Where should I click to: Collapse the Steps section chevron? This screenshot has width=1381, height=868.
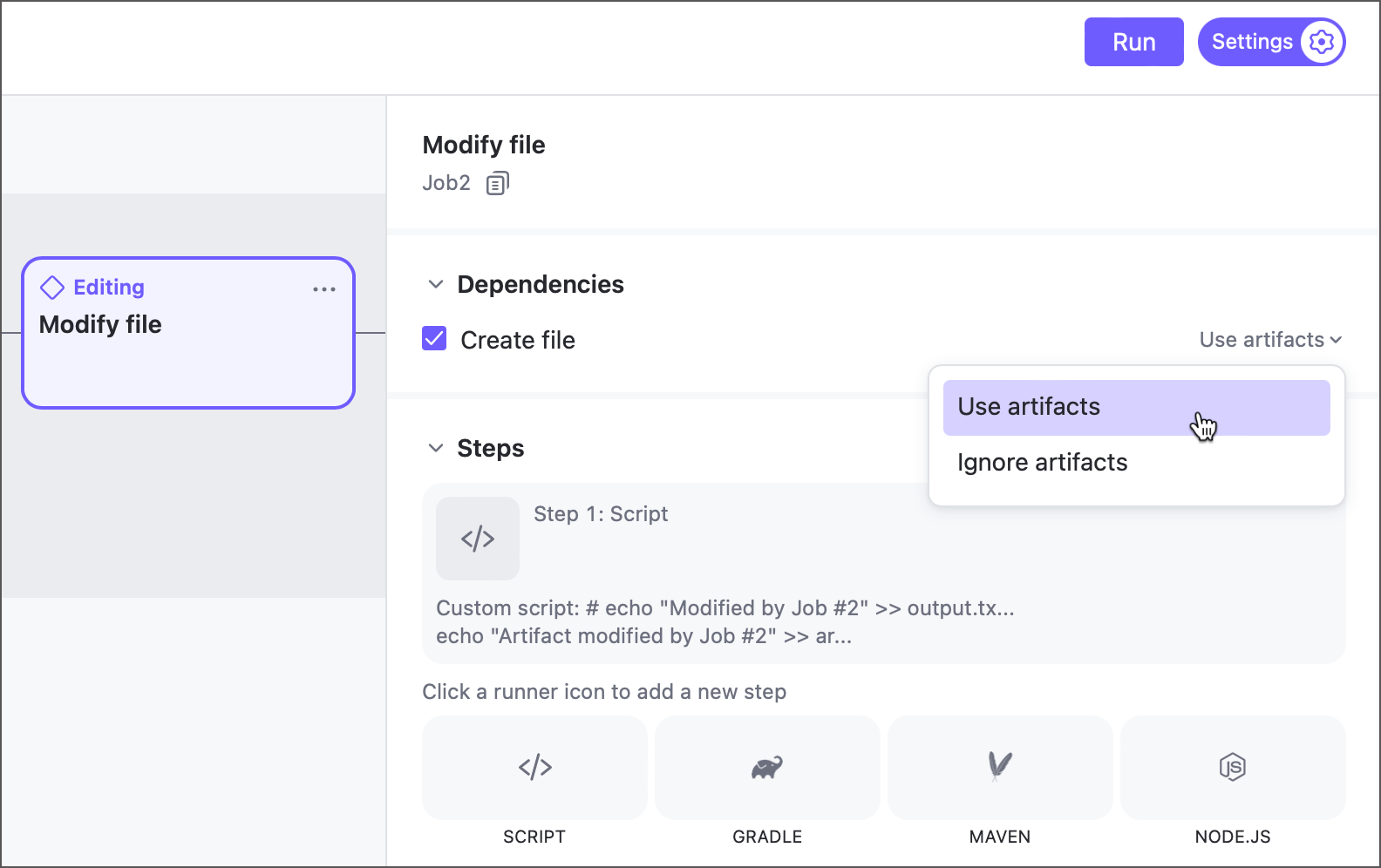pos(436,449)
